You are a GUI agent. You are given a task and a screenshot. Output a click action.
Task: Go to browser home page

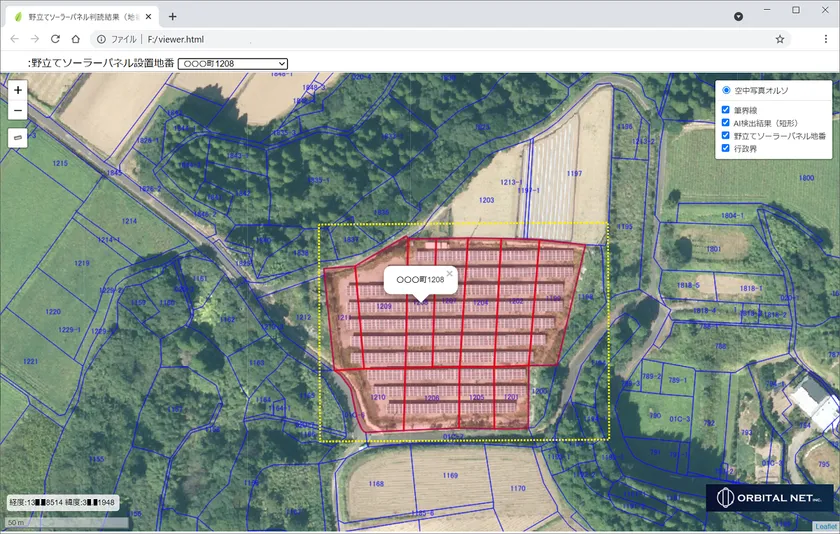(76, 39)
